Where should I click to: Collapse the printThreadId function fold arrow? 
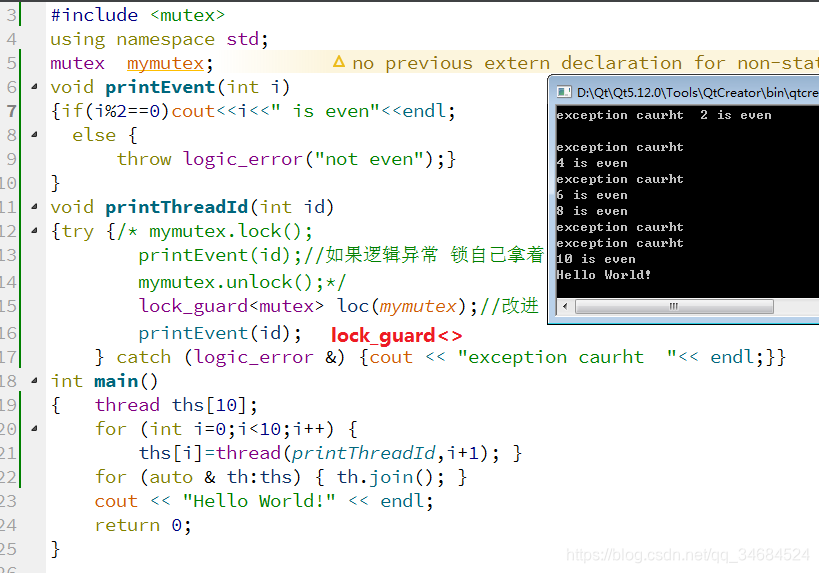[x=34, y=207]
